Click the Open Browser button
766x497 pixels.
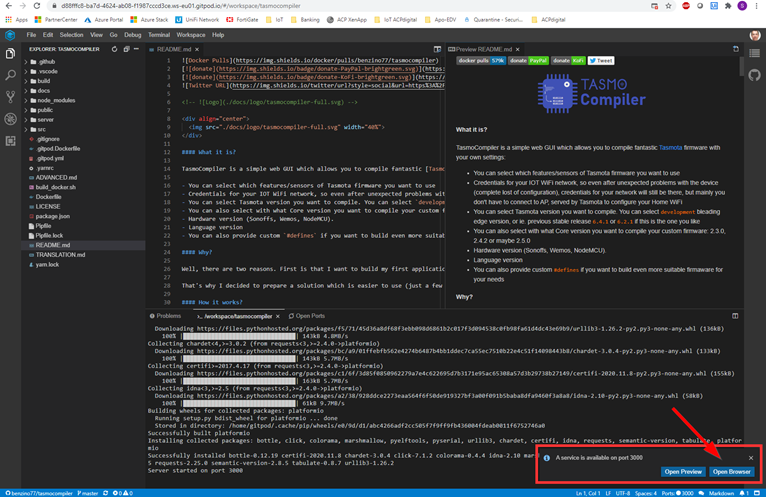pyautogui.click(x=731, y=472)
